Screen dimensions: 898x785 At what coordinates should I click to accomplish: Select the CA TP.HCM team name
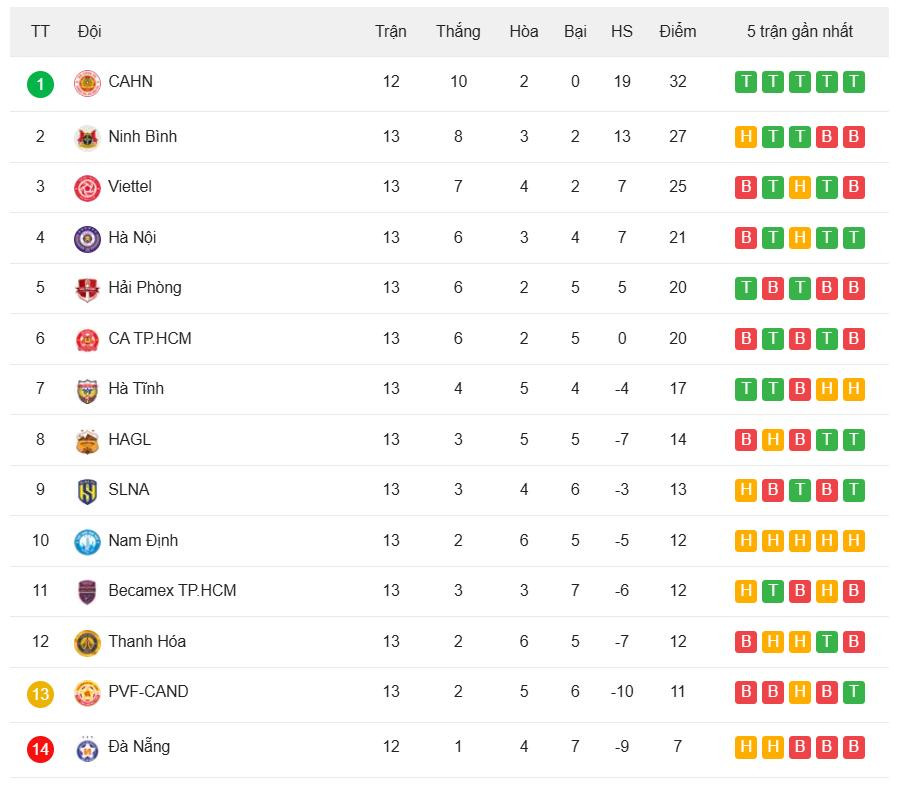[150, 338]
